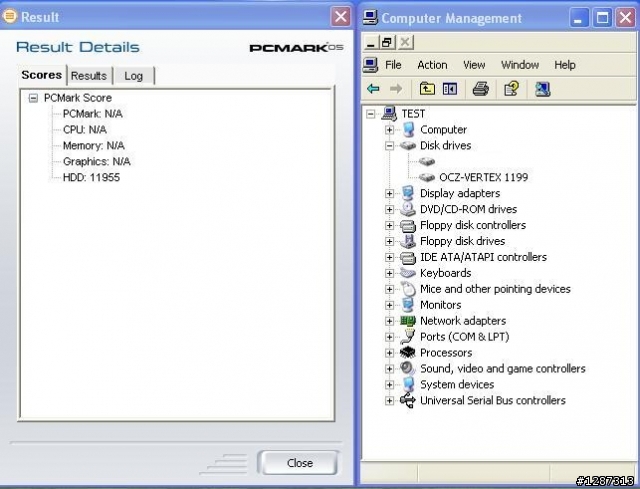The width and height of the screenshot is (640, 489).
Task: Click the Floppy disk drives icon
Action: 408,241
